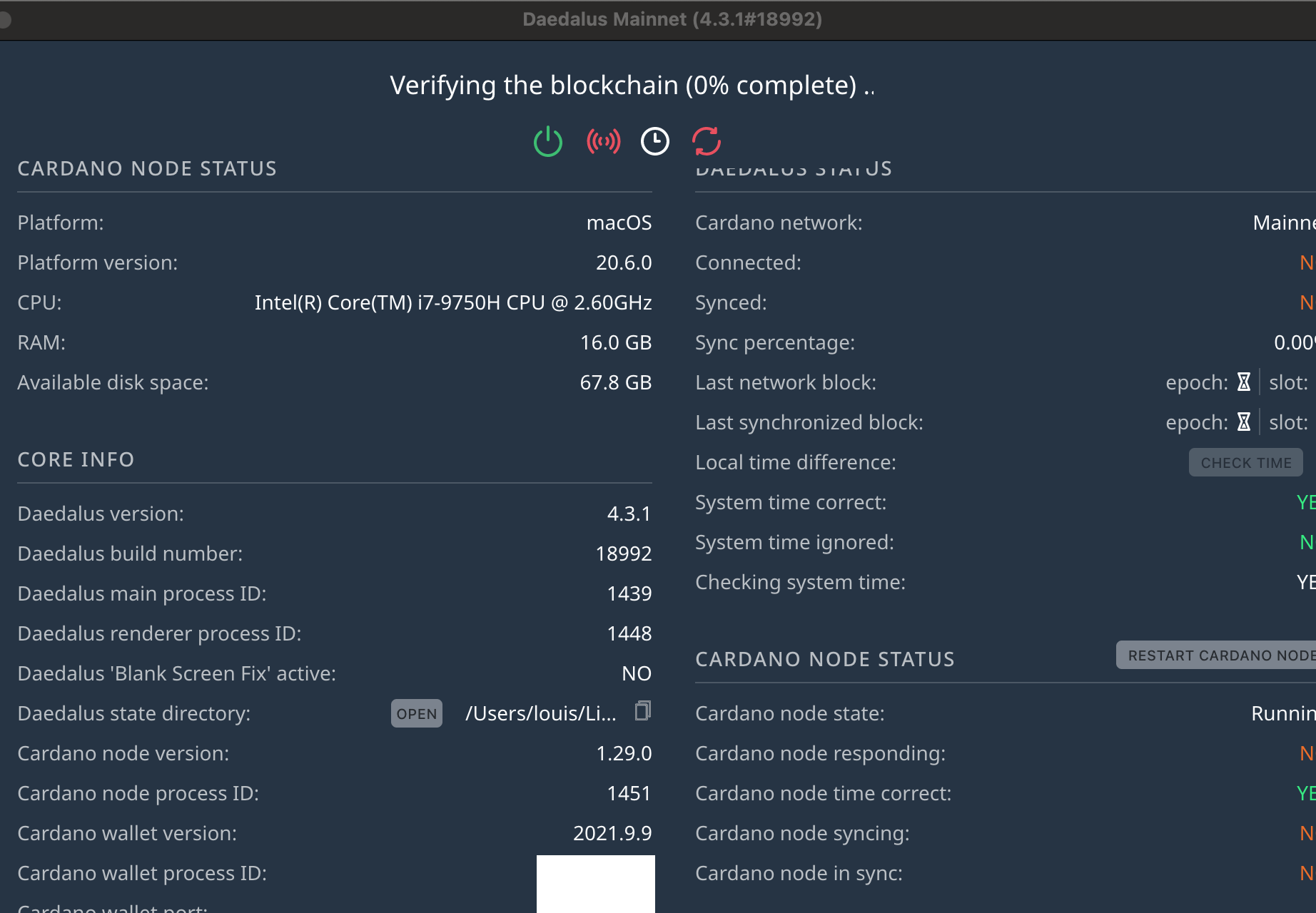This screenshot has width=1316, height=913.
Task: Click the 'Platform version:' label
Action: coord(98,262)
